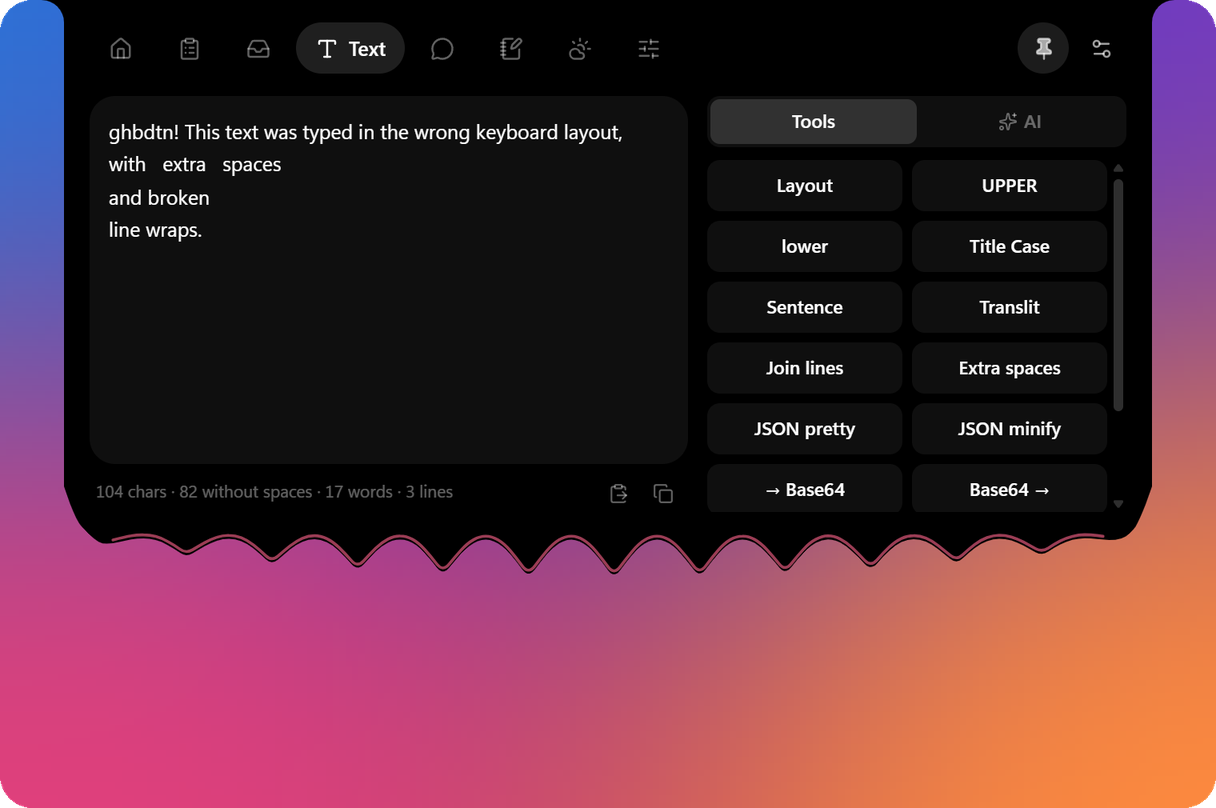Apply Title Case button
Screen dimensions: 1216x808
pyautogui.click(x=1009, y=247)
